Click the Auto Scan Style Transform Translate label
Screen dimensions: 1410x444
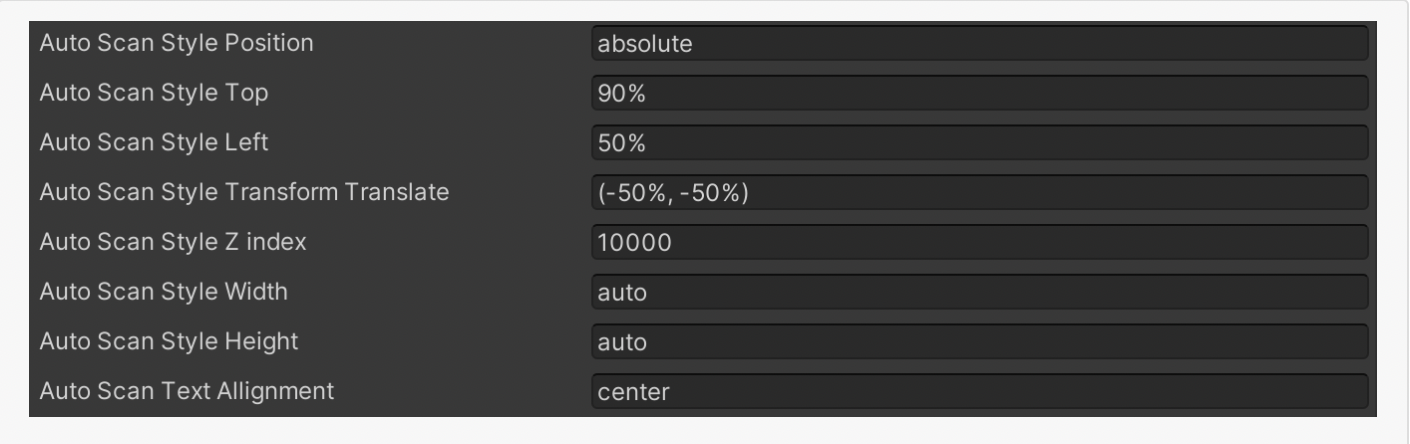click(243, 192)
